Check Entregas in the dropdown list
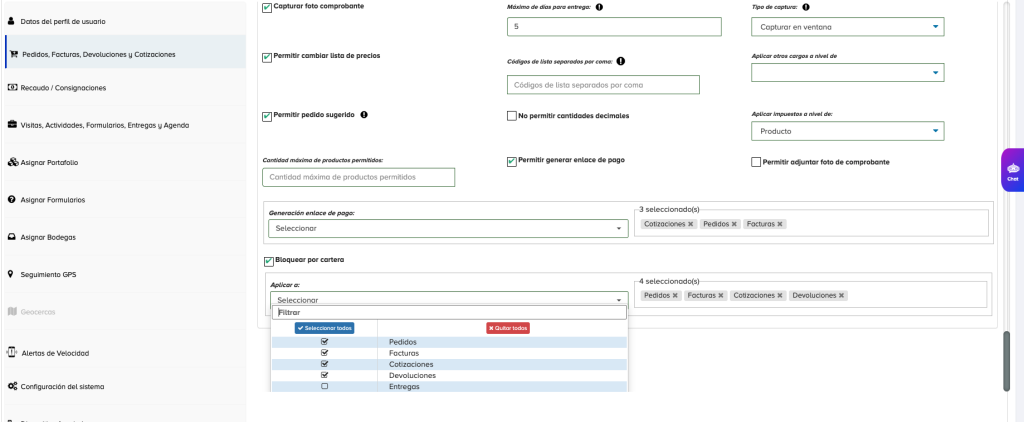 pyautogui.click(x=325, y=386)
